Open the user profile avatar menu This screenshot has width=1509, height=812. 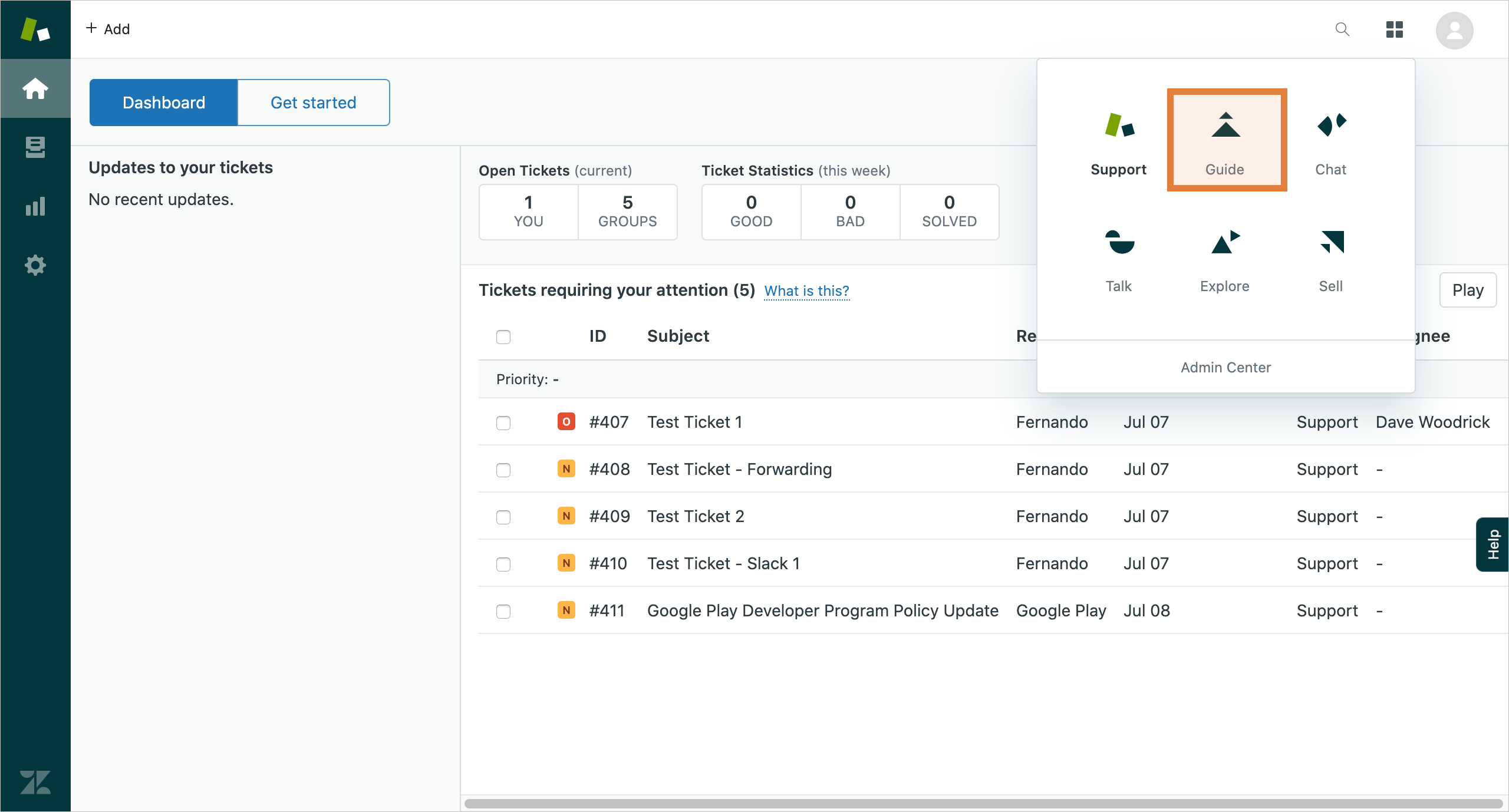[x=1454, y=31]
